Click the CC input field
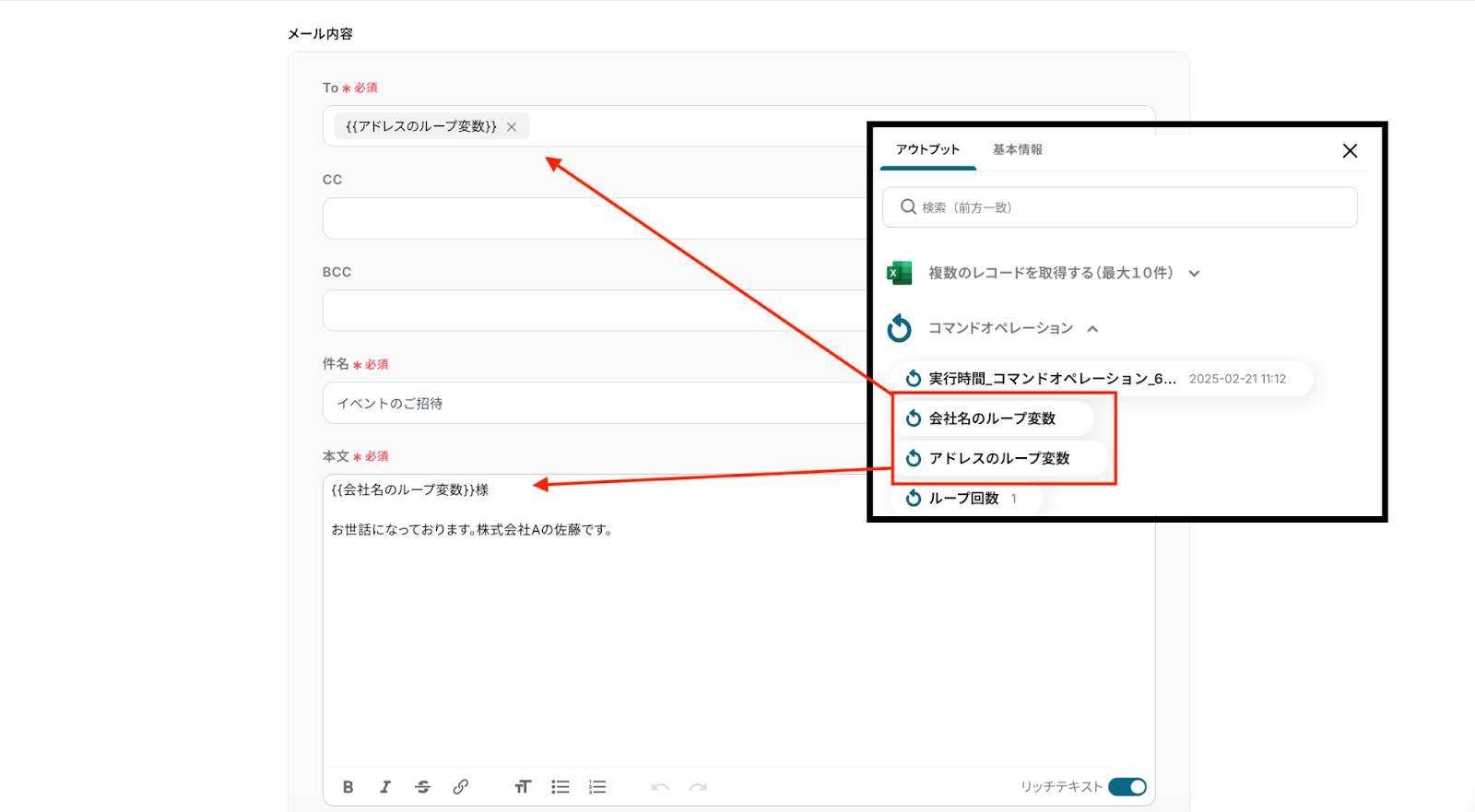1475x812 pixels. pyautogui.click(x=595, y=218)
